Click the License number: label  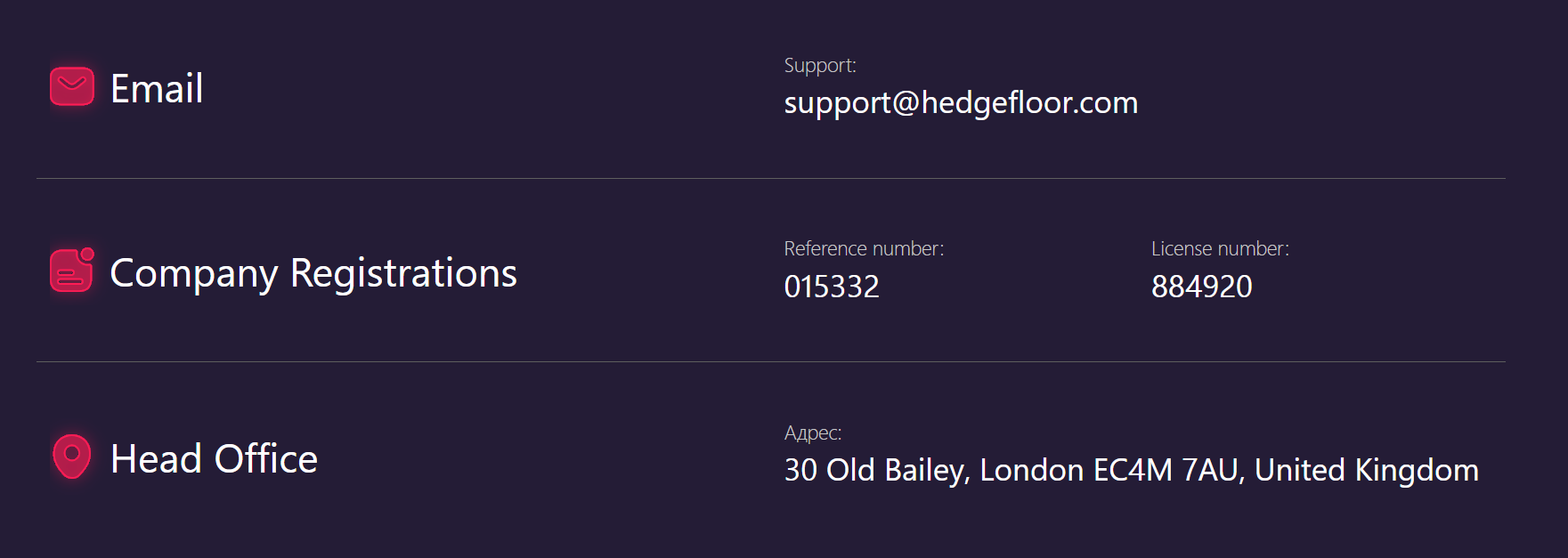click(1220, 248)
